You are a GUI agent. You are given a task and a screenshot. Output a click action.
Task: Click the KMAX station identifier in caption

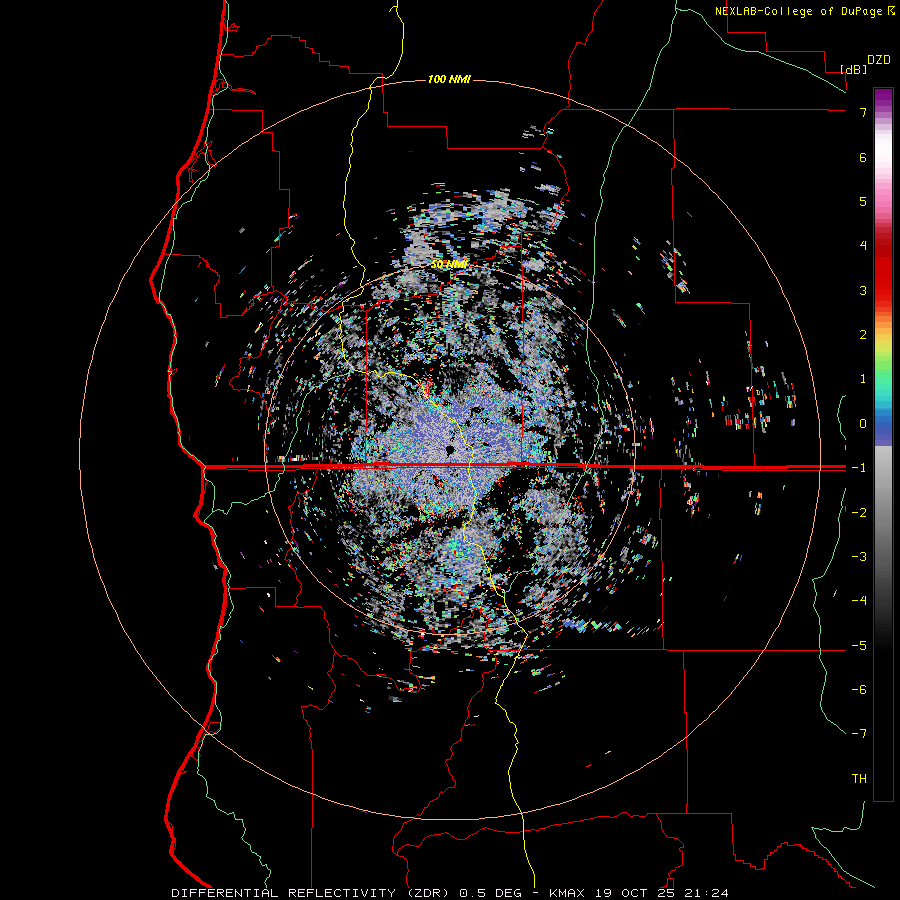(567, 893)
